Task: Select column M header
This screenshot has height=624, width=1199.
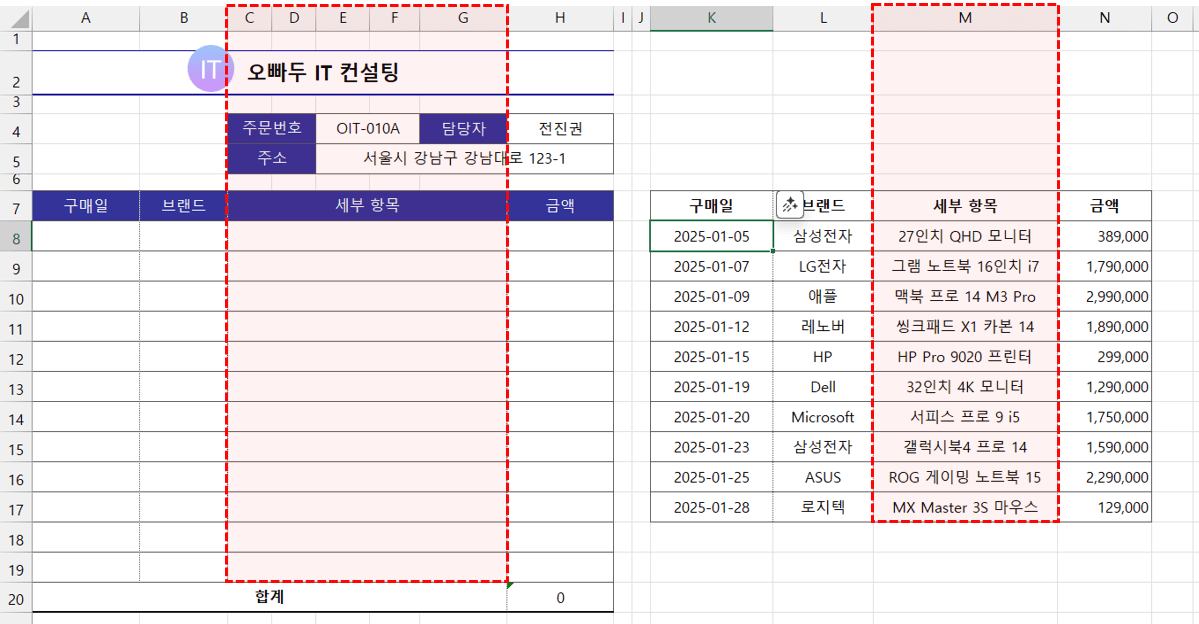Action: 965,18
